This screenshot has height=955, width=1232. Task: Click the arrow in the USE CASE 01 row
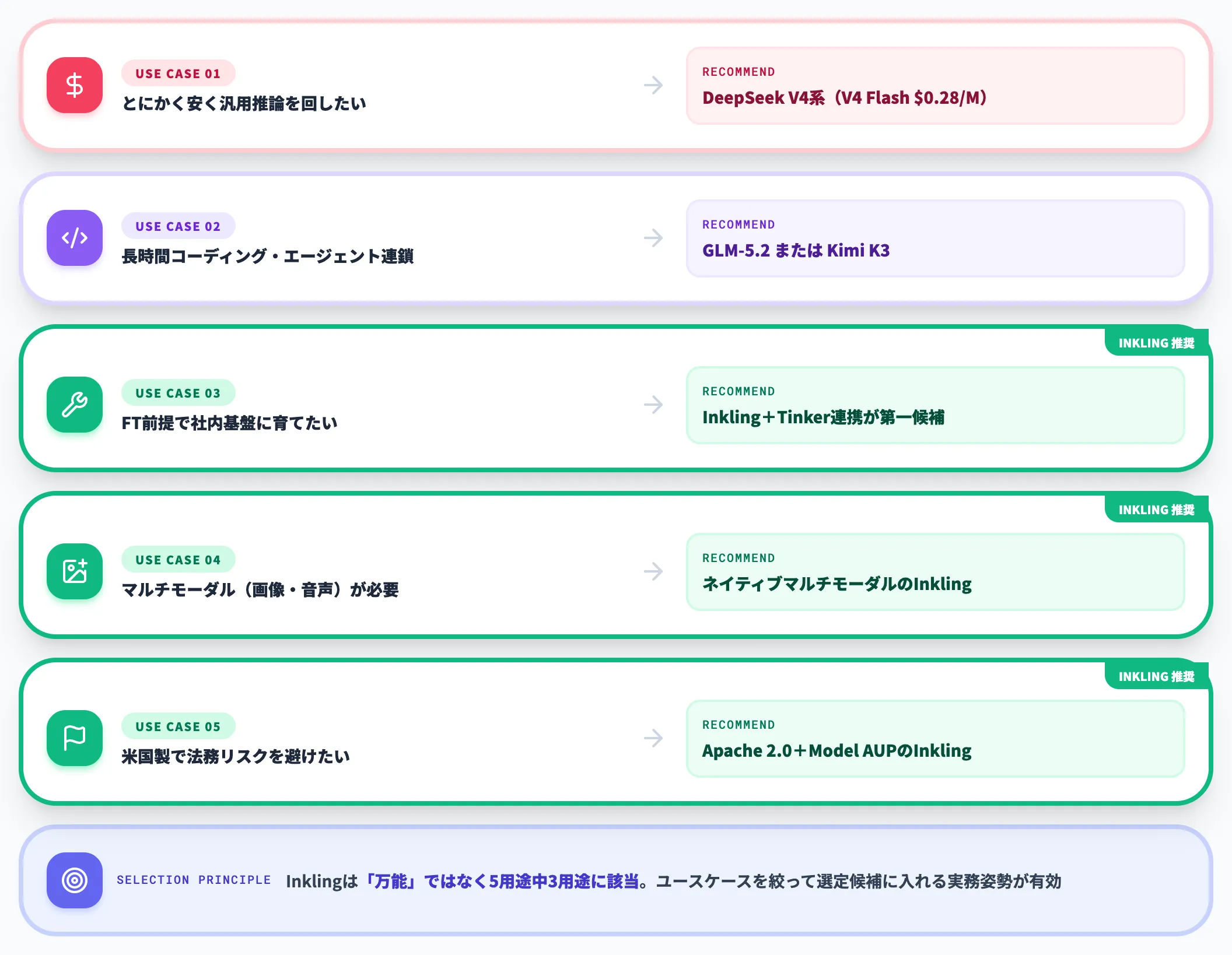pyautogui.click(x=653, y=85)
